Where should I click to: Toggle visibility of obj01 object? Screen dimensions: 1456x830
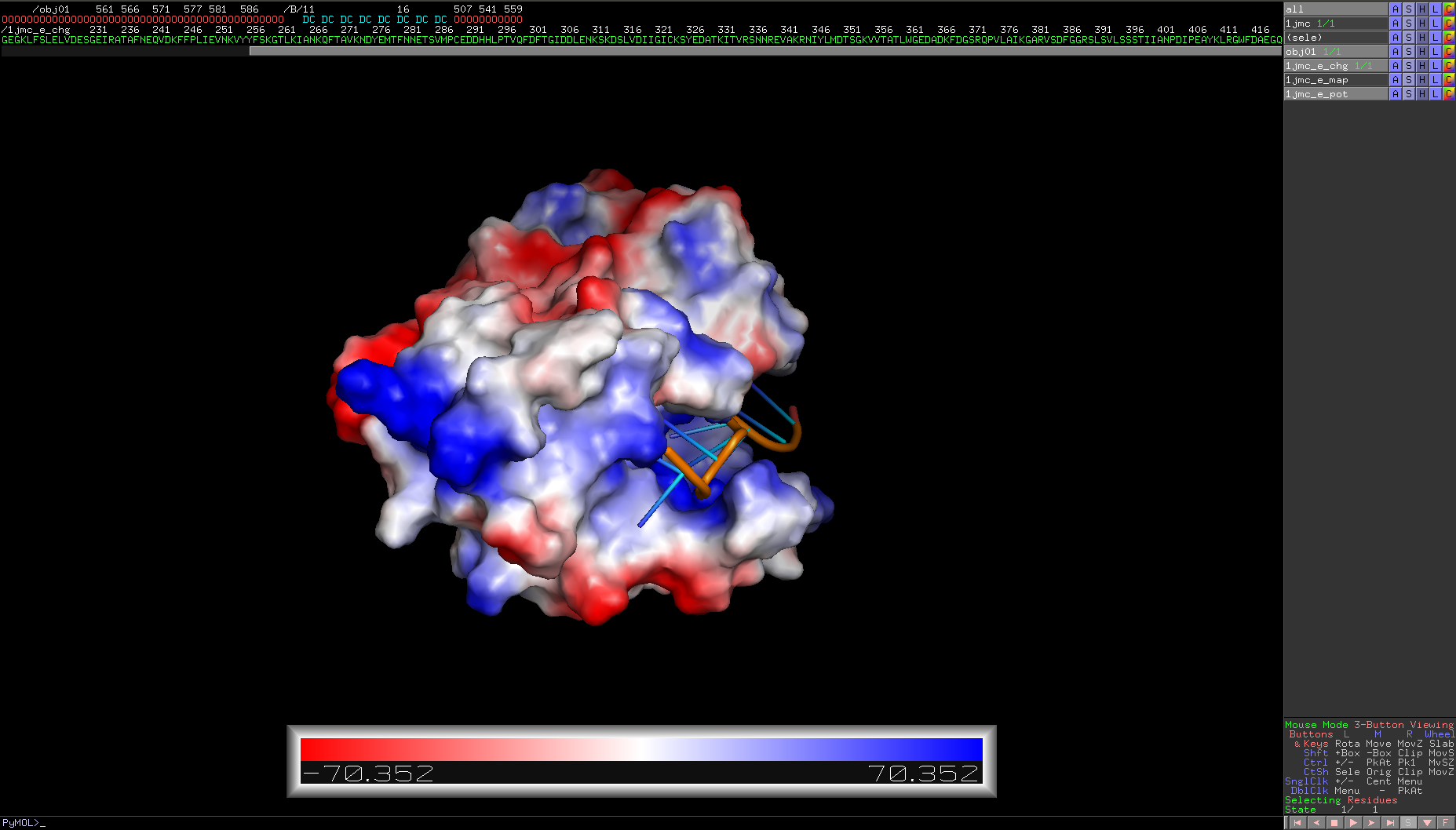tap(1336, 52)
